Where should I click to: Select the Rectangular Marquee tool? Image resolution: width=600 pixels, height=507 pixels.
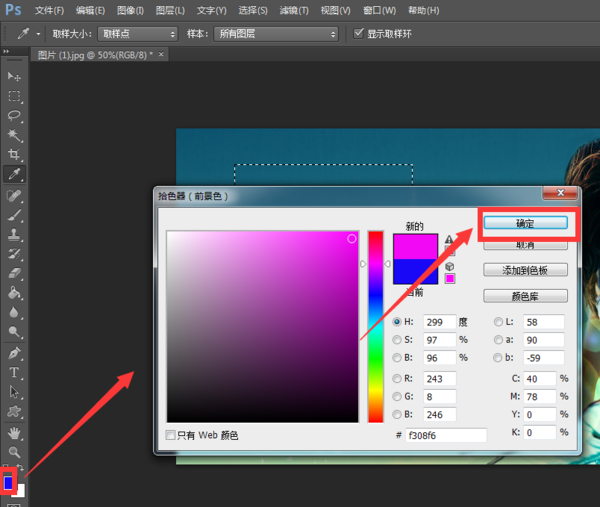point(14,96)
